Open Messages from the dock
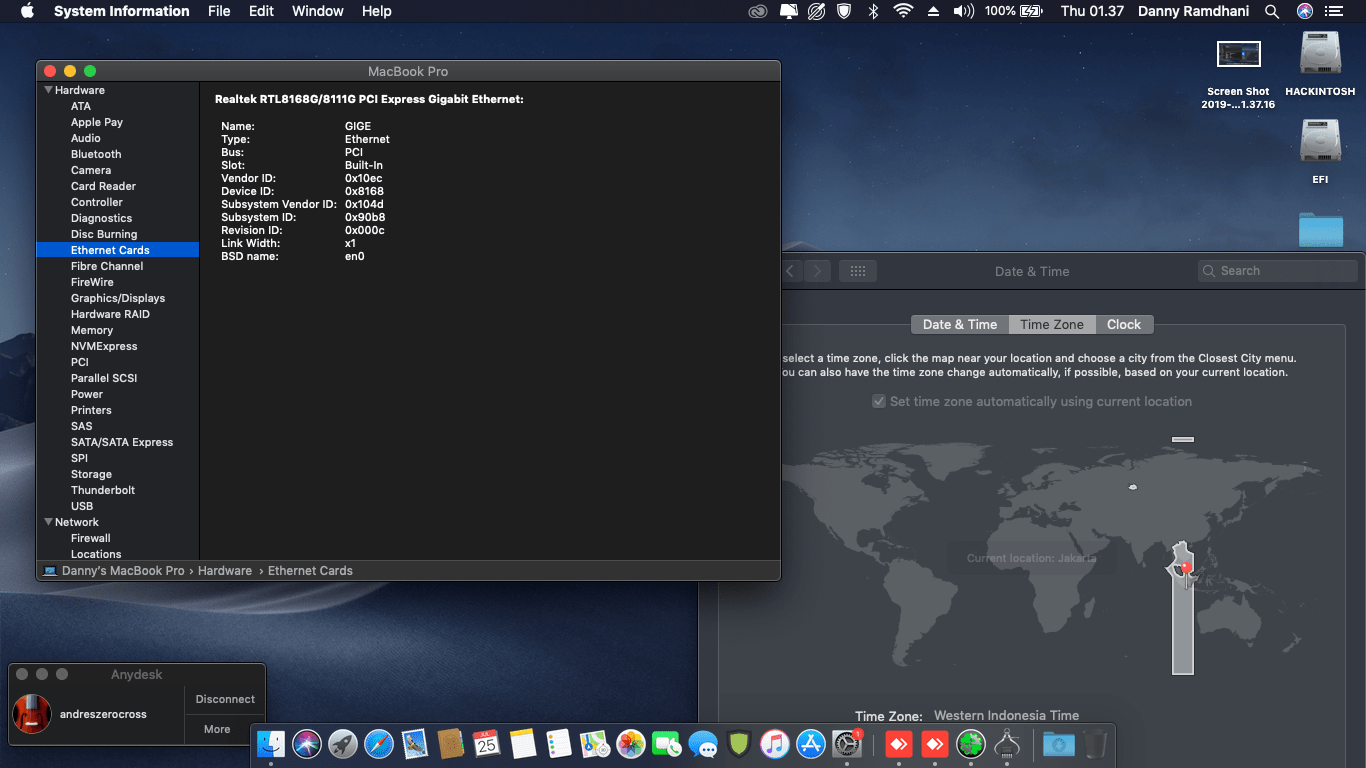 703,744
